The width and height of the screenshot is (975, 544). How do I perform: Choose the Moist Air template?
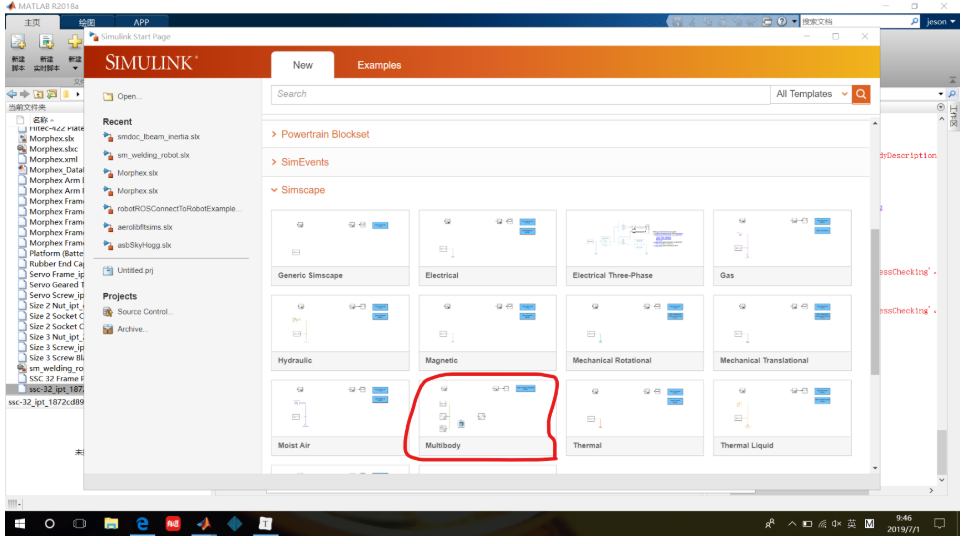340,418
